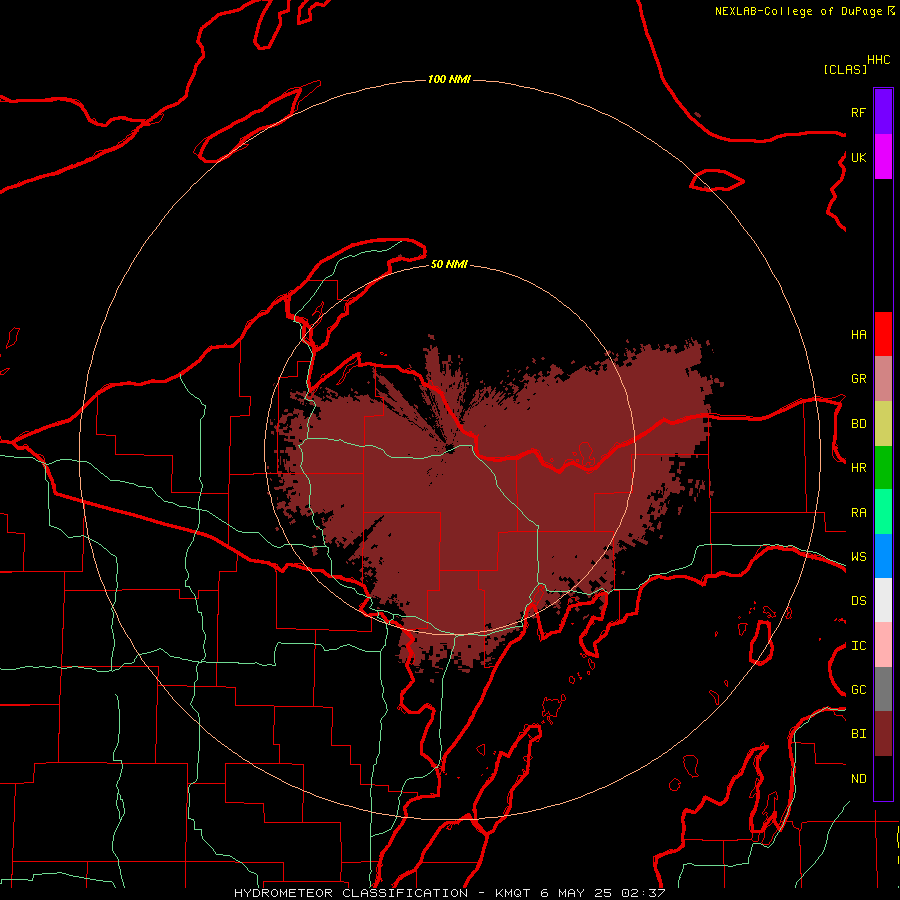This screenshot has width=900, height=900.
Task: Click the blue WS color swatch
Action: pos(883,556)
